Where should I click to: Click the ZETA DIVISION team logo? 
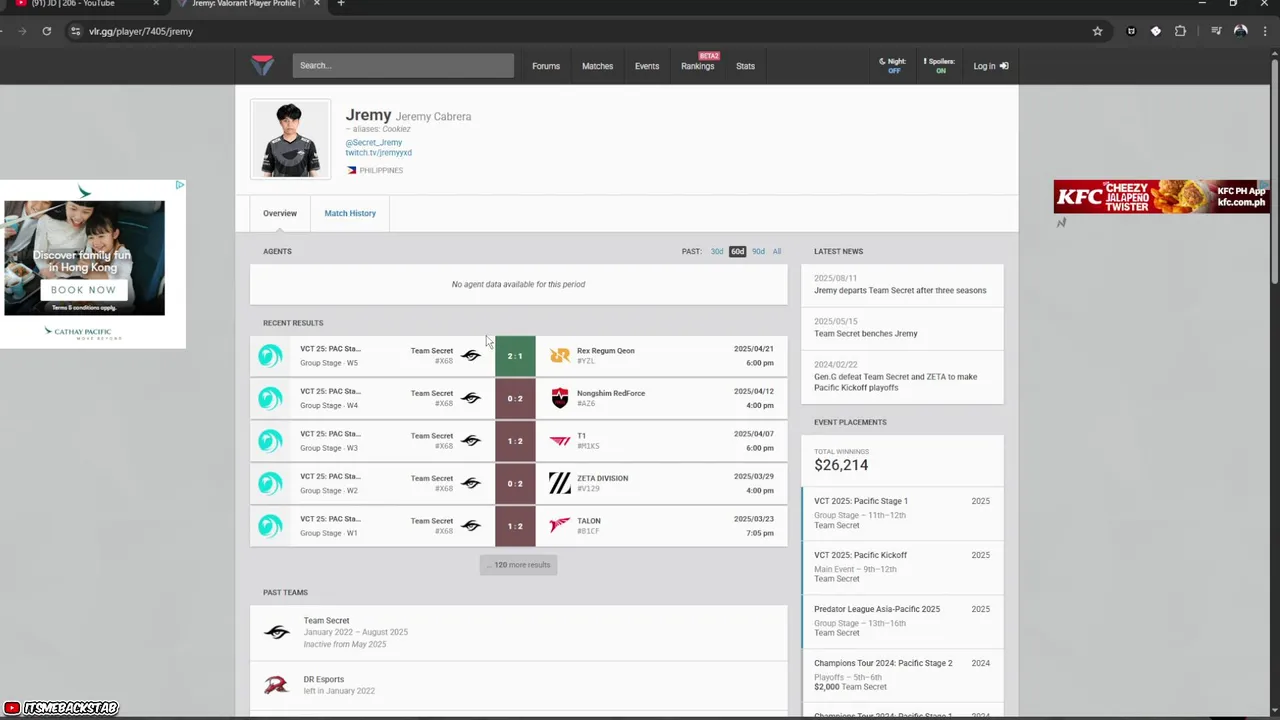pyautogui.click(x=560, y=484)
